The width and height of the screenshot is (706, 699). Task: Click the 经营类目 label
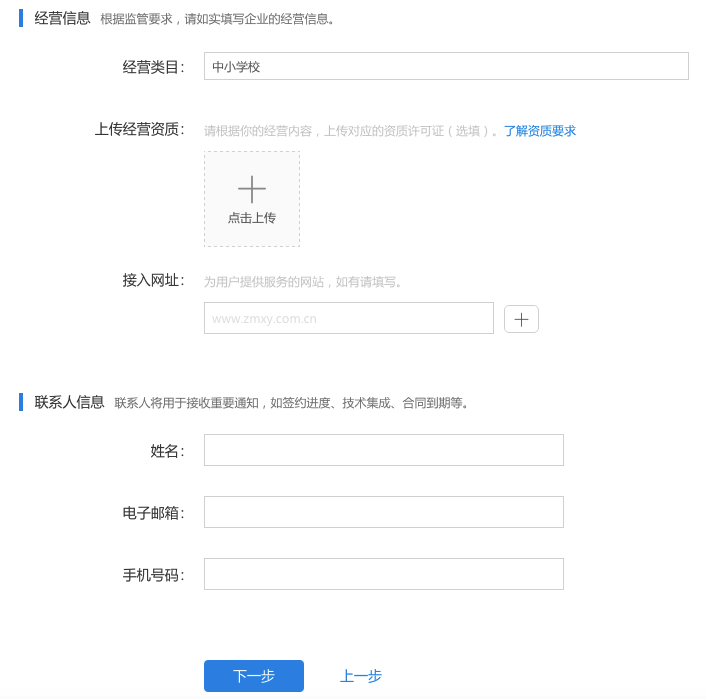click(154, 67)
